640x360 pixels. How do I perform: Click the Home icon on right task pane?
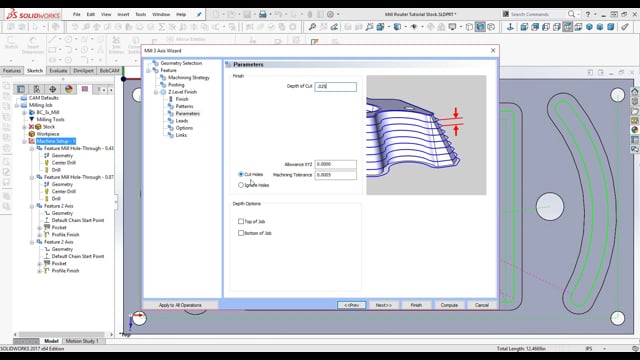tap(635, 91)
